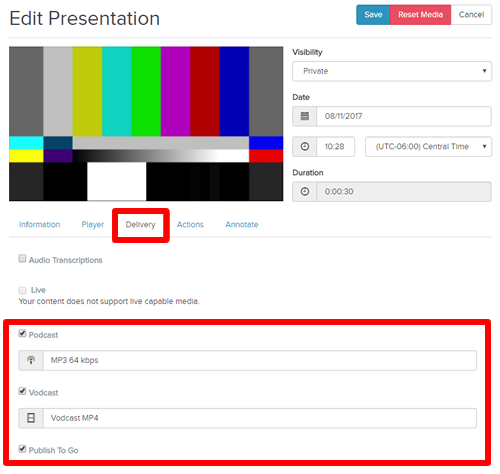Uncheck the Vodcast checkbox
This screenshot has height=474, width=500.
coord(22,391)
